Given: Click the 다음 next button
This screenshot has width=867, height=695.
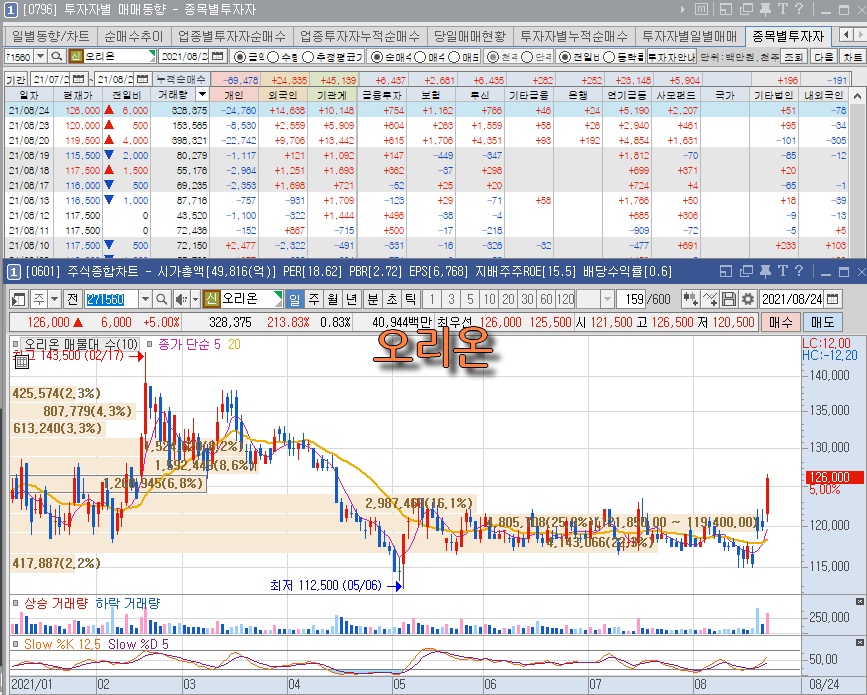Looking at the screenshot, I should click(824, 56).
